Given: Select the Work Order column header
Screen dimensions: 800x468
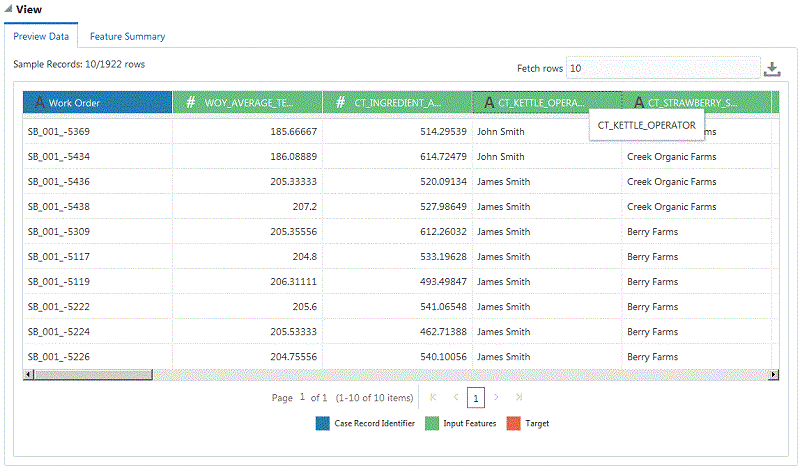Looking at the screenshot, I should (x=97, y=103).
